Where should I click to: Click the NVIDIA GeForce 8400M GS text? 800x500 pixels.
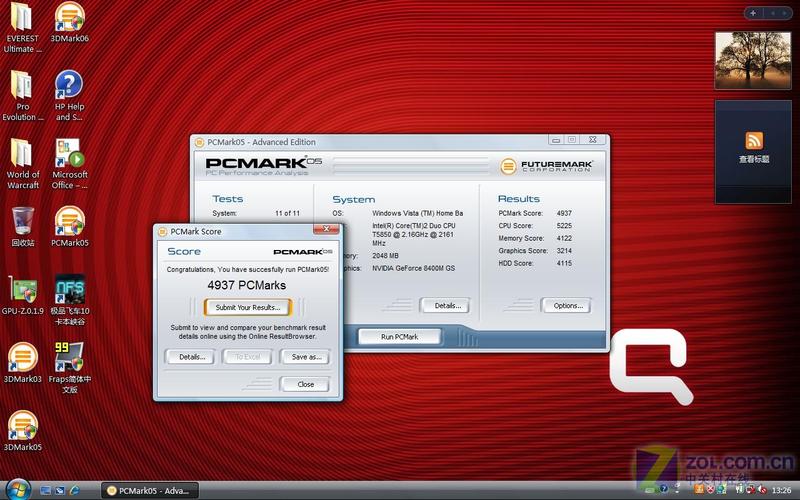coord(413,268)
